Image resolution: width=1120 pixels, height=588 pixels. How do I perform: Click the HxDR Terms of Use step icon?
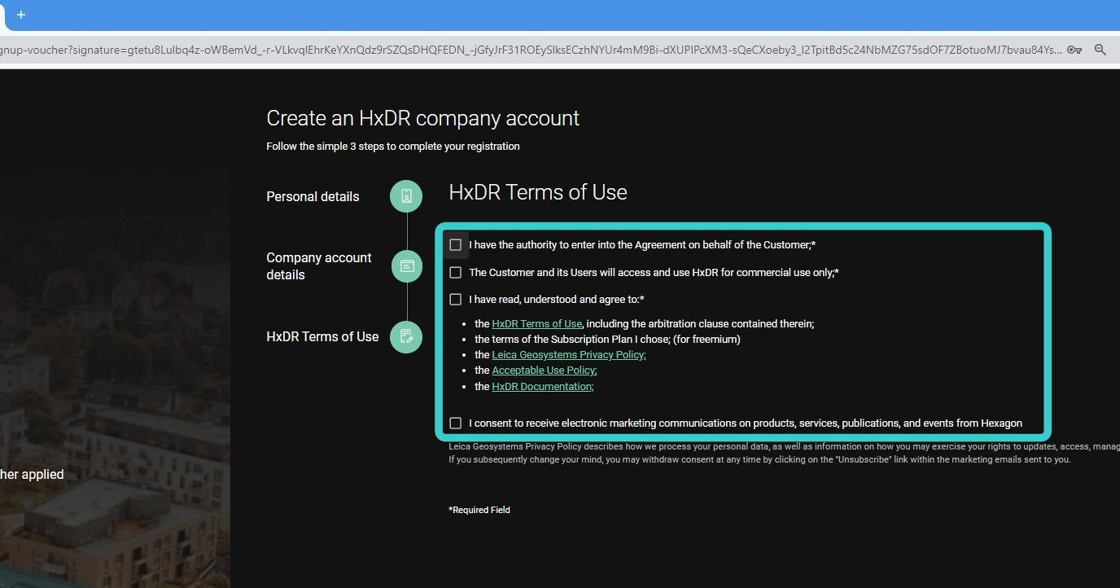point(406,337)
